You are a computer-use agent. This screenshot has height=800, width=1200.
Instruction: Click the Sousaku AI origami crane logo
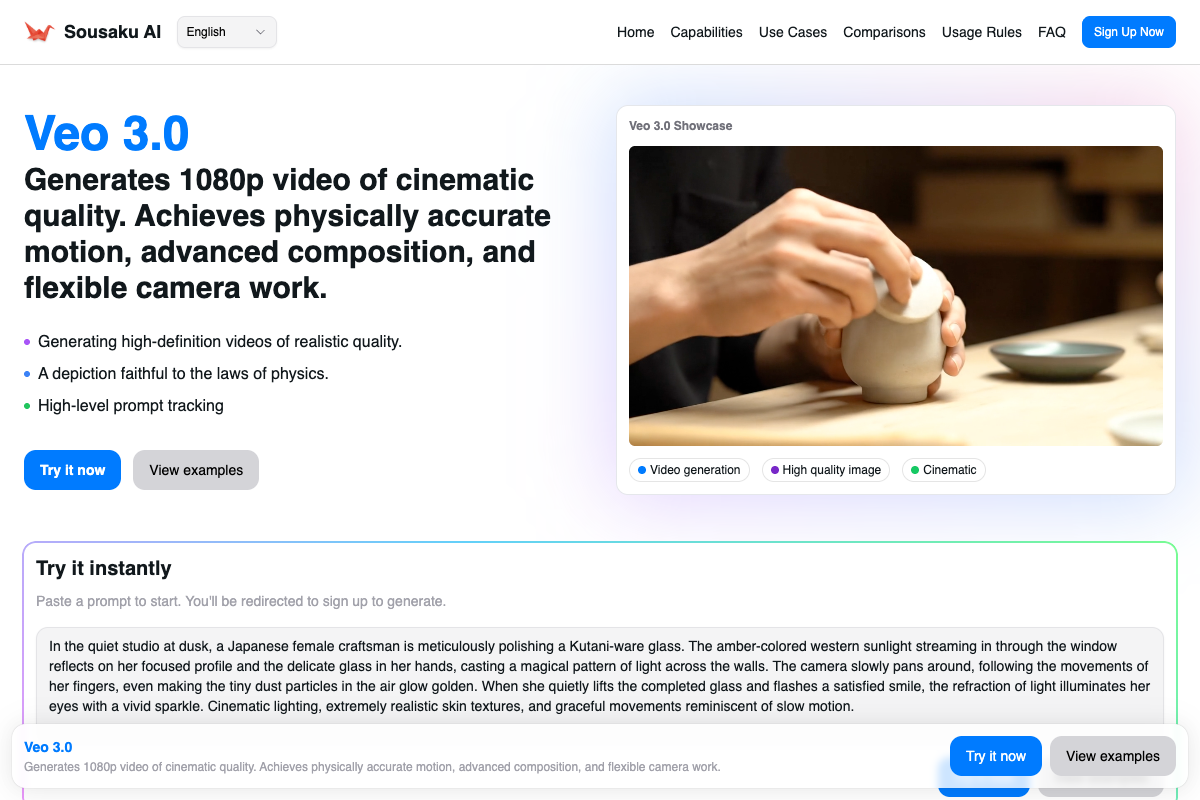click(39, 32)
